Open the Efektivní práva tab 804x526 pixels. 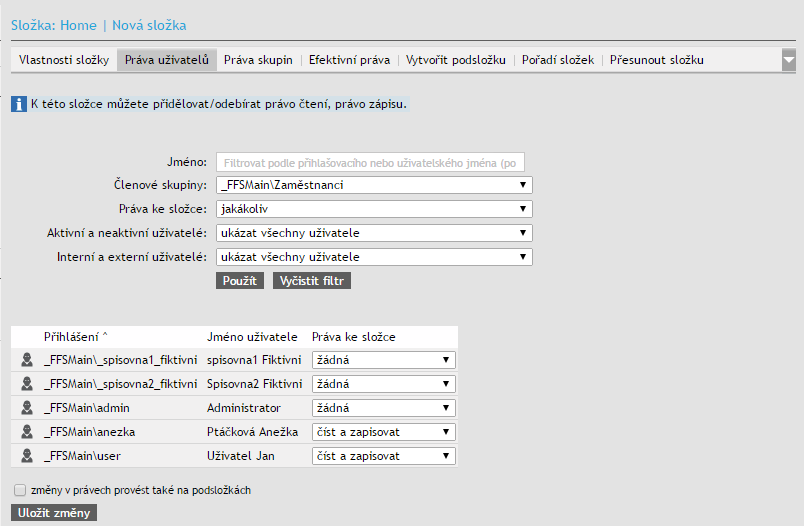349,60
